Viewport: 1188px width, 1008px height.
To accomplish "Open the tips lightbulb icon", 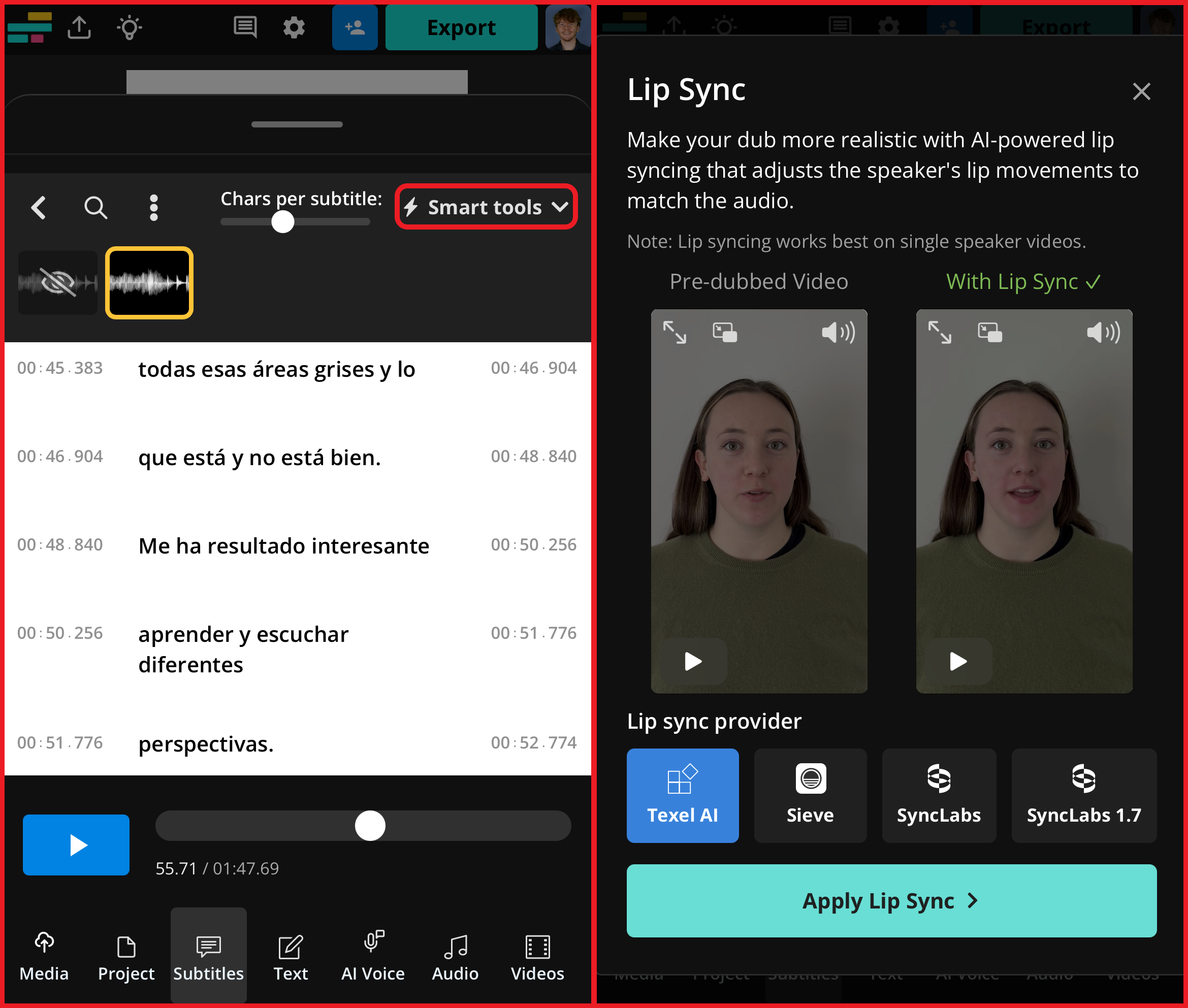I will tap(129, 27).
